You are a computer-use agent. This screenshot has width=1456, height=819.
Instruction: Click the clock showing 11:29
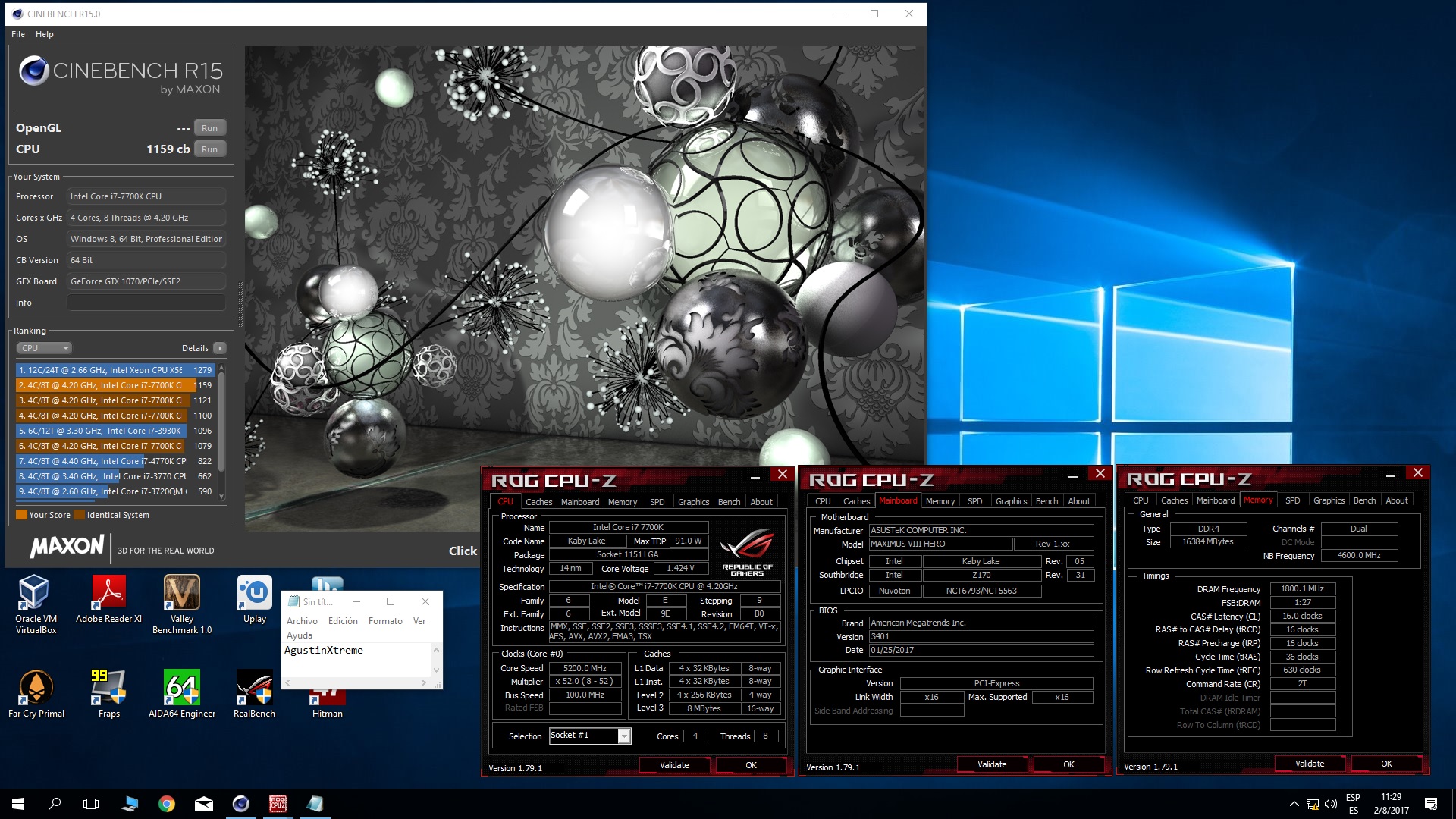[1391, 797]
